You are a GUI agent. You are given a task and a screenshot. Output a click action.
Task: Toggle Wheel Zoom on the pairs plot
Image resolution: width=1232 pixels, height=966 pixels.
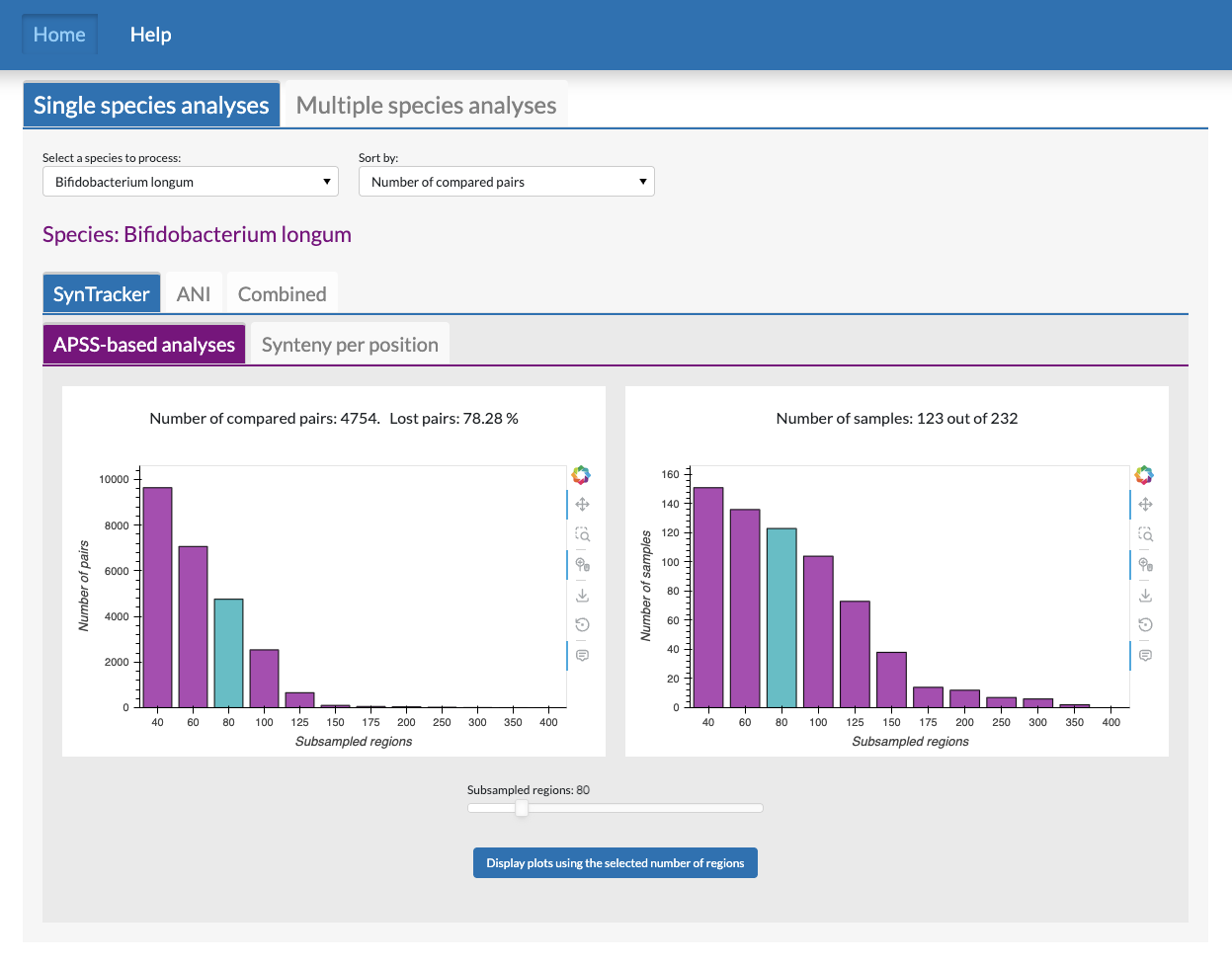582,565
